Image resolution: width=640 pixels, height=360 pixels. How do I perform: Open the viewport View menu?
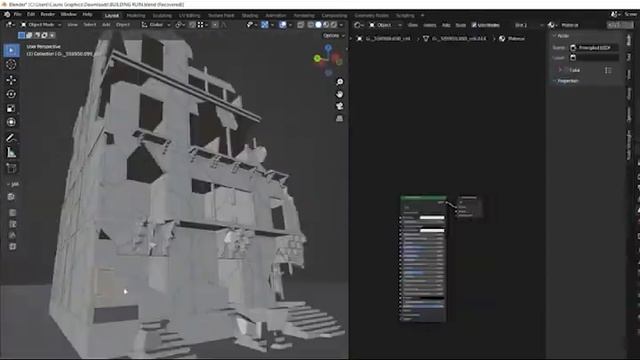72,25
